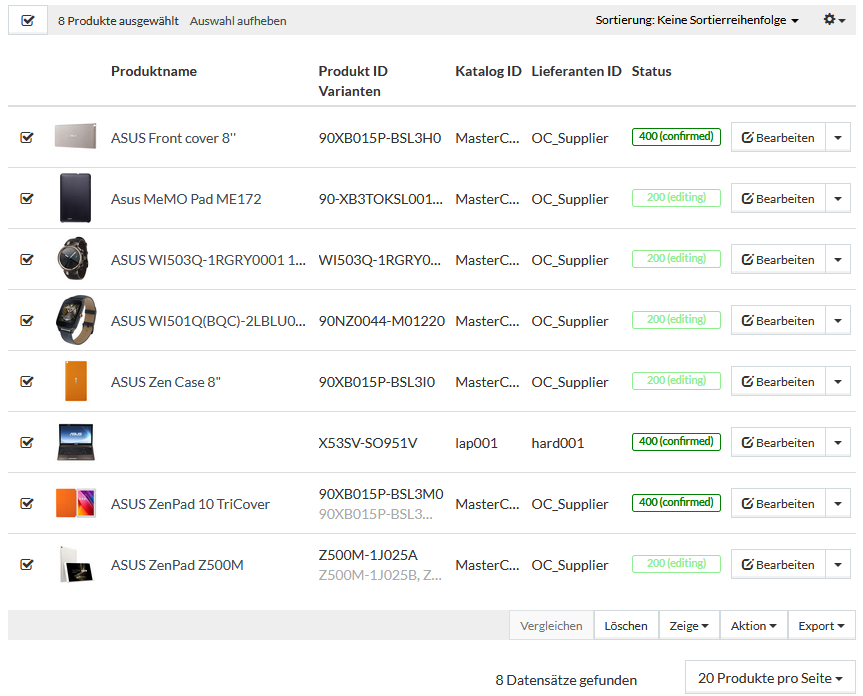Expand action arrow for ASUS Zen Case 8"

(x=838, y=382)
